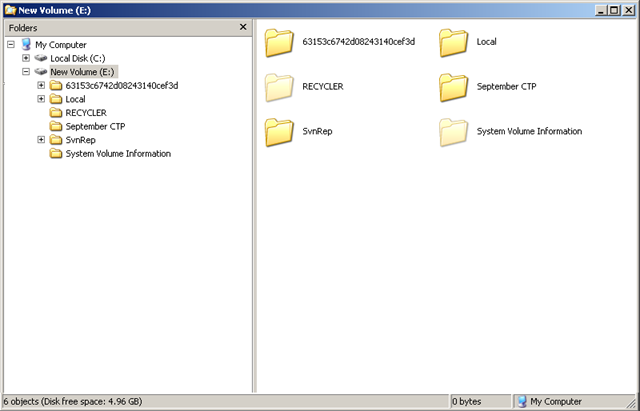Click the window title bar folder icon
The width and height of the screenshot is (640, 411).
[x=11, y=10]
